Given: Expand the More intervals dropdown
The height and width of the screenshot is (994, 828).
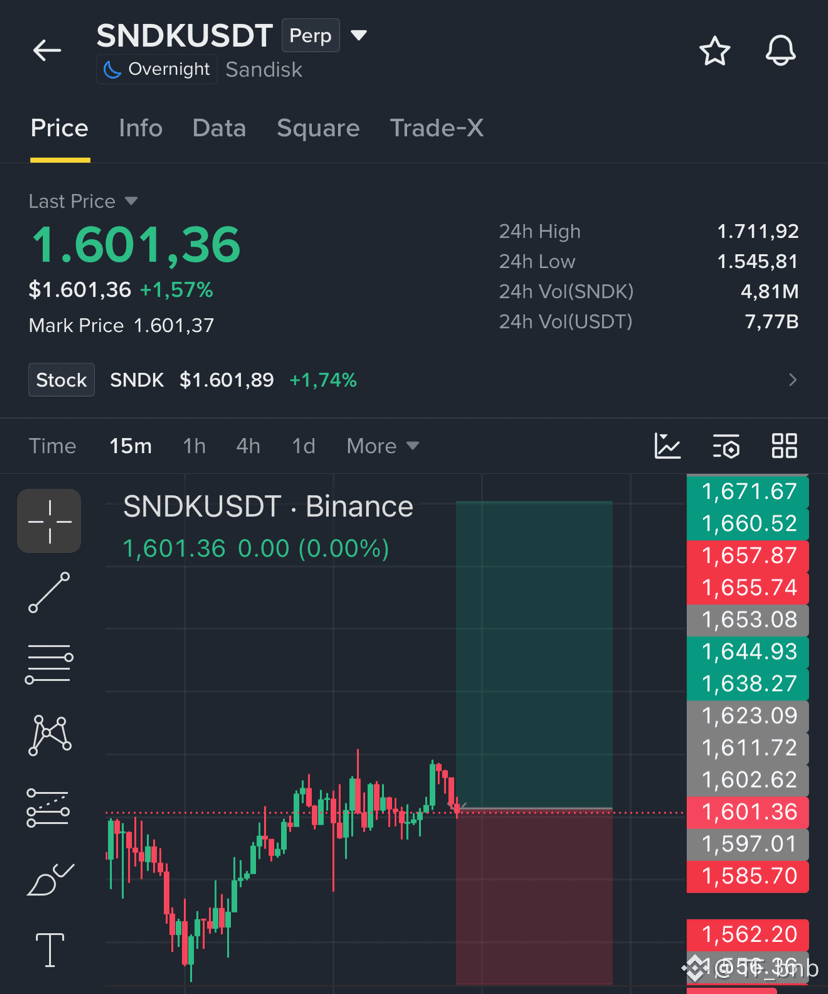Looking at the screenshot, I should click(x=383, y=446).
